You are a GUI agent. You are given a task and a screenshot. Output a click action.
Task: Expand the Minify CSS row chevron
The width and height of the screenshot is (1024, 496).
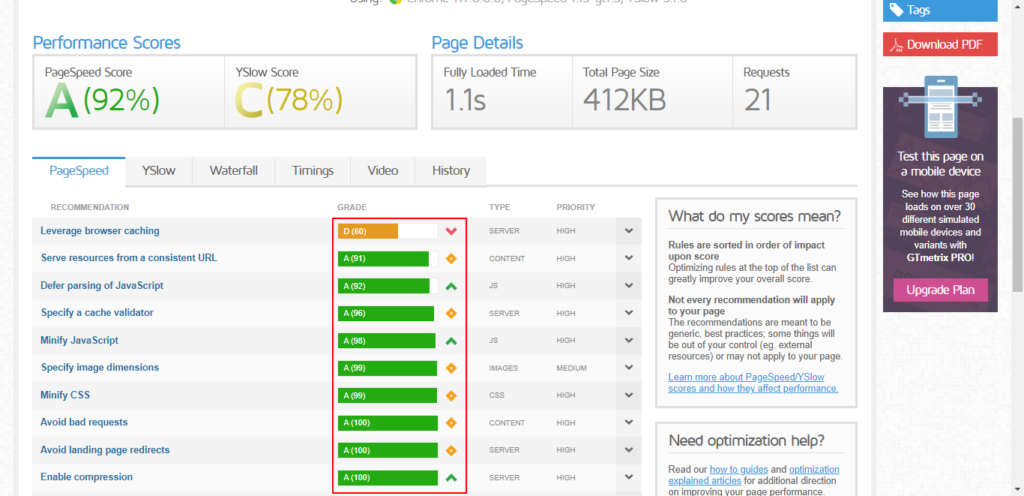point(628,395)
